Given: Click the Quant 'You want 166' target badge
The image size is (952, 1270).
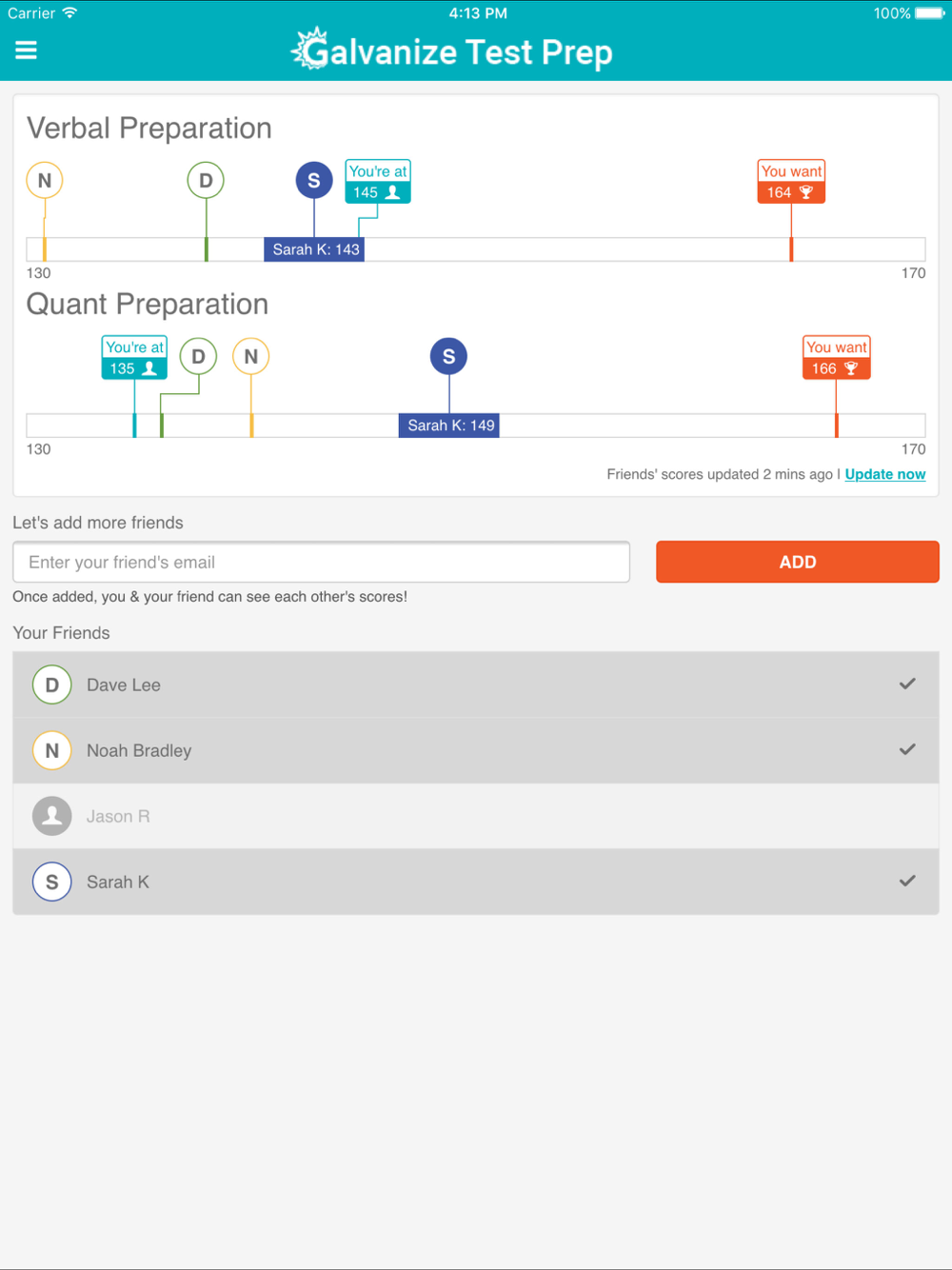Looking at the screenshot, I should coord(837,357).
